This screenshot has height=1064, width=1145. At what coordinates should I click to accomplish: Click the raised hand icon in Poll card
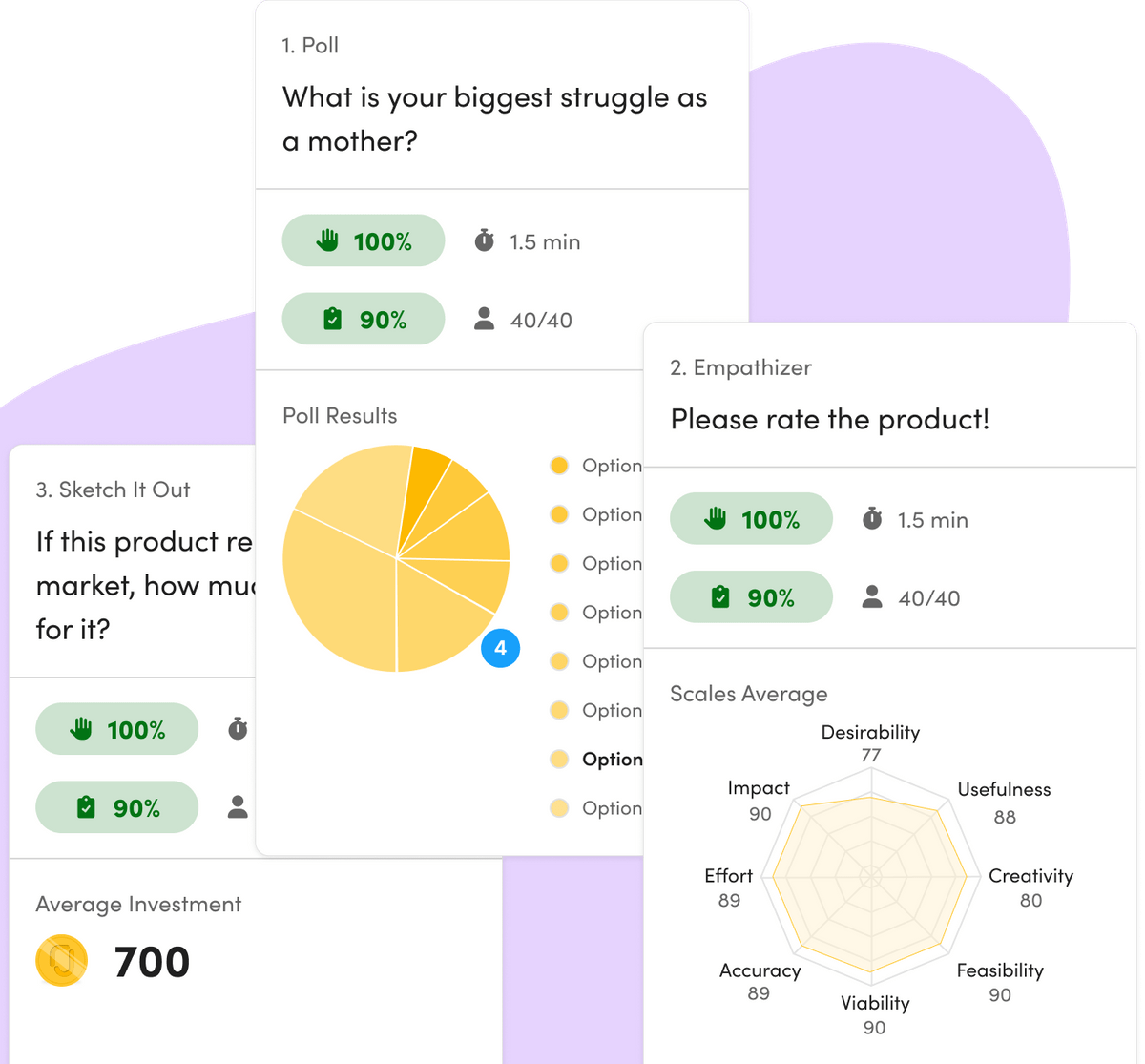(x=328, y=241)
